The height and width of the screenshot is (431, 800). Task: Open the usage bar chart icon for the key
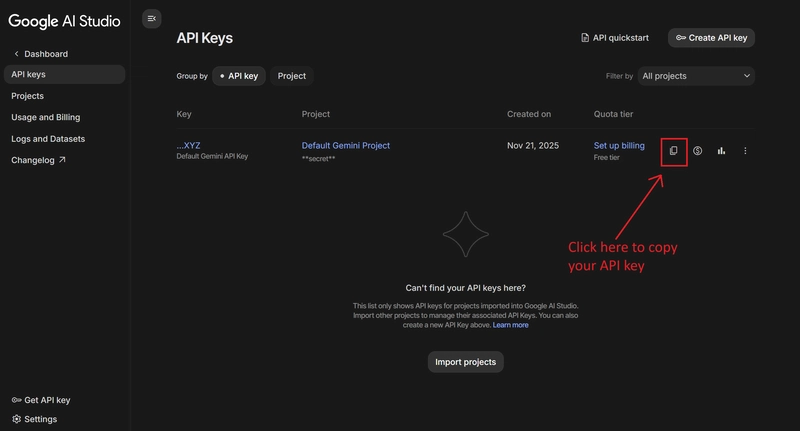[721, 150]
